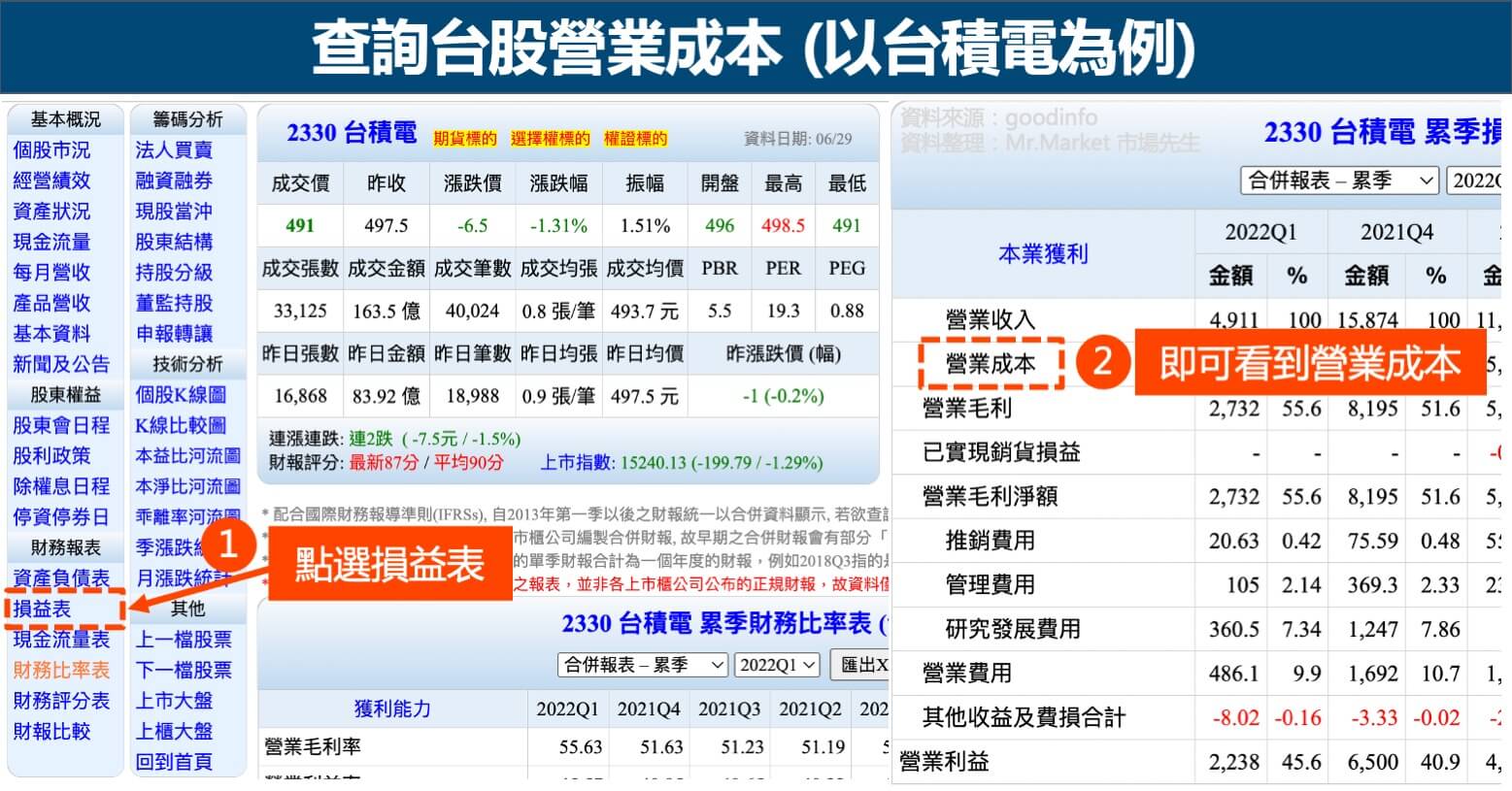Click the 成交價 value 491

point(300,226)
